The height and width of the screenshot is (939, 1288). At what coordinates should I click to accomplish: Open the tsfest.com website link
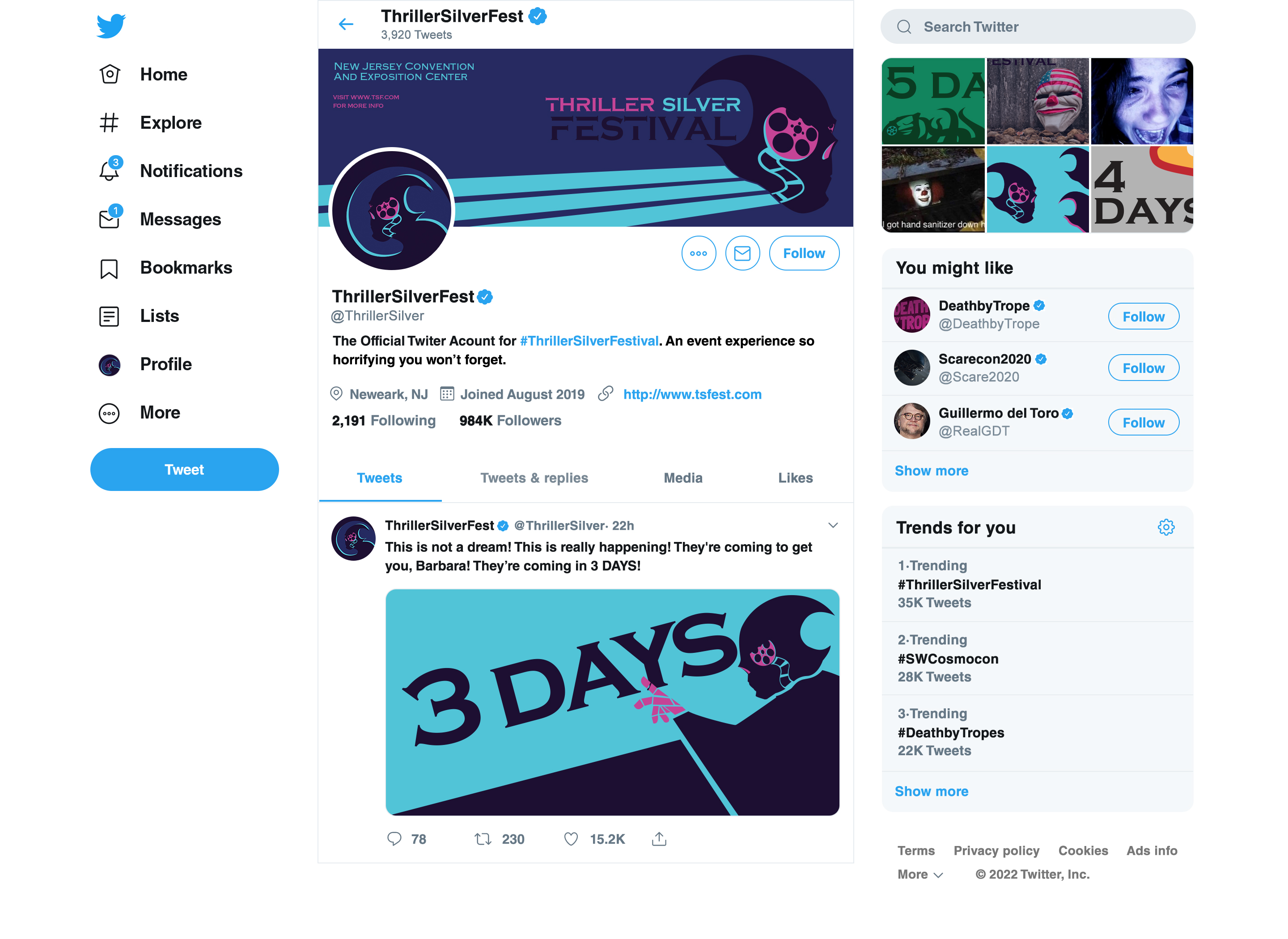692,394
